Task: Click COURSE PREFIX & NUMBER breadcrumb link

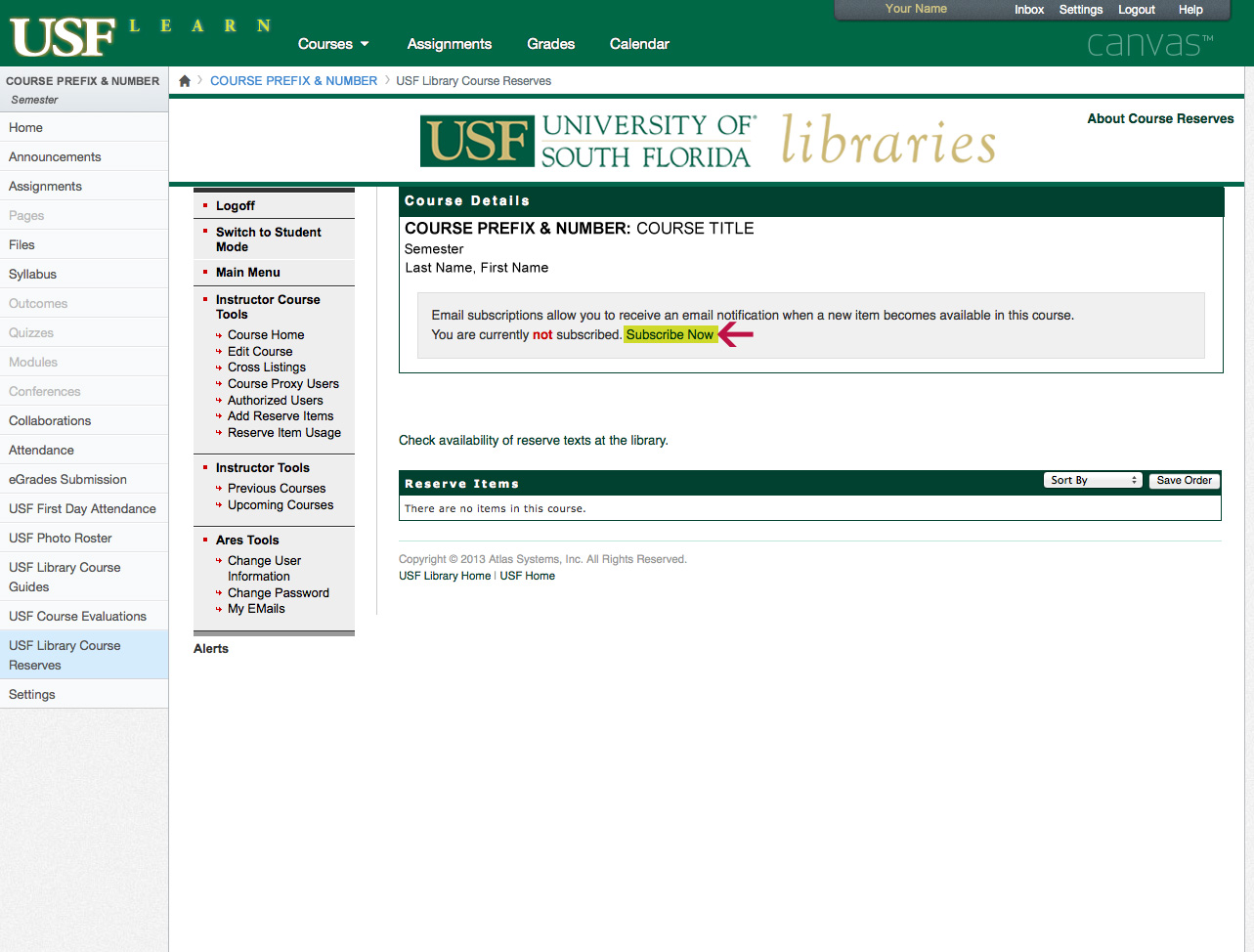Action: 293,81
